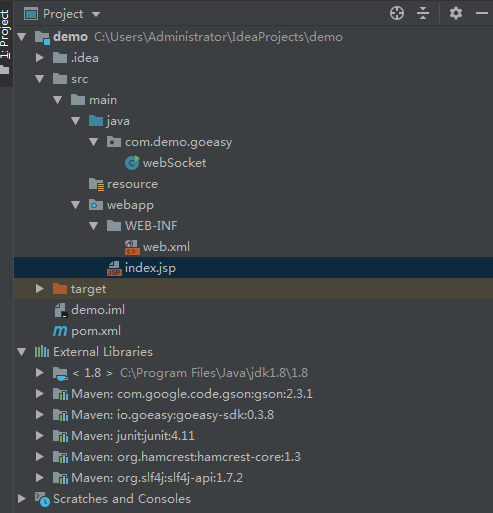Screen dimensions: 493x513
Task: Click the blue java source root icon
Action: click(96, 121)
